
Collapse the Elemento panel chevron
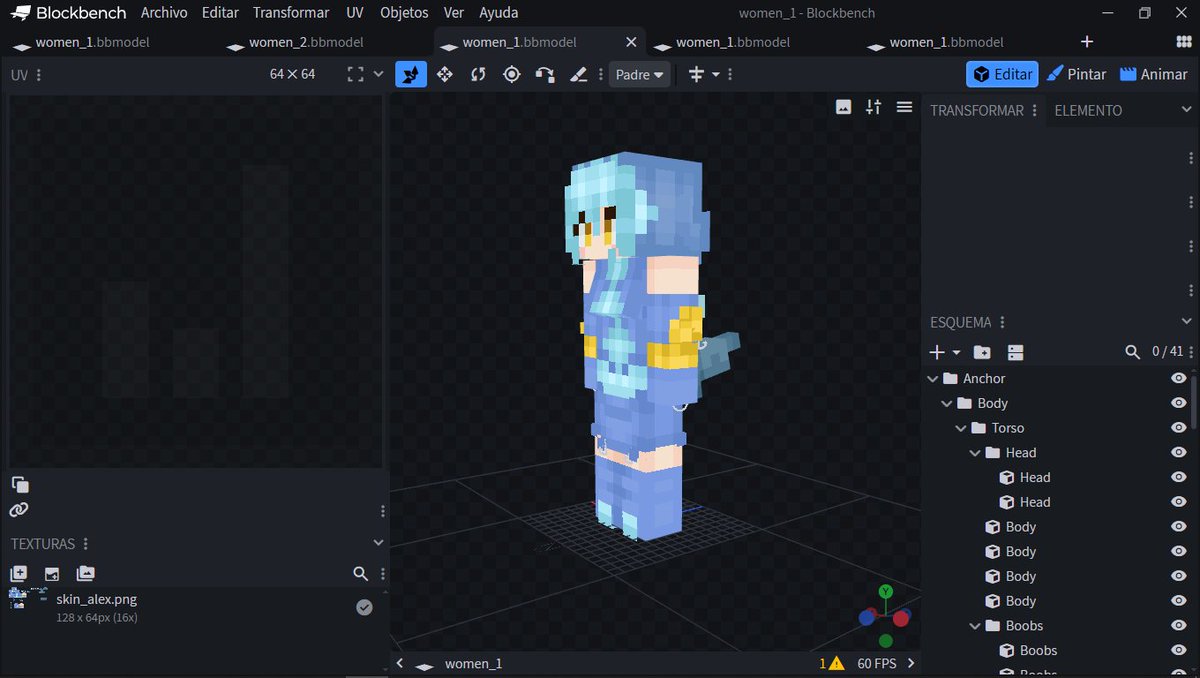pyautogui.click(x=1187, y=110)
